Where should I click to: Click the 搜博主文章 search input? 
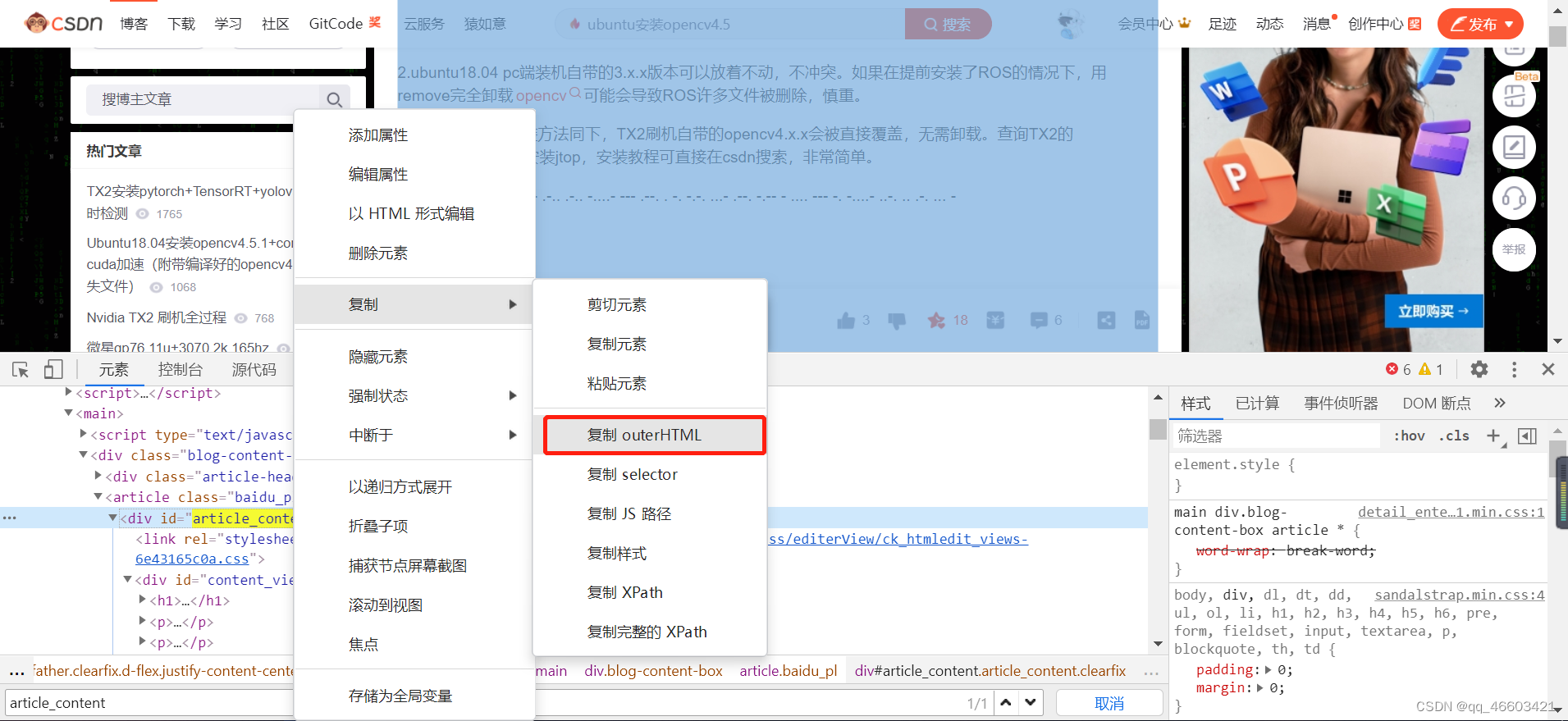pyautogui.click(x=202, y=100)
